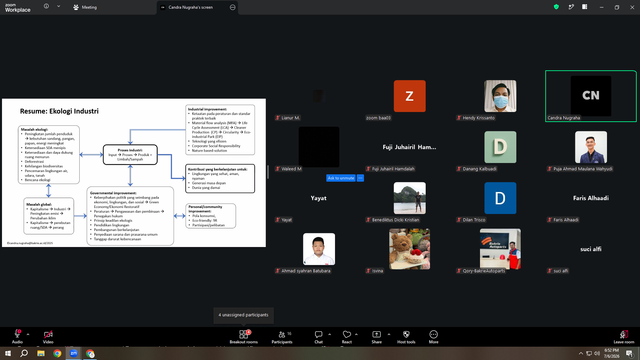Select Waleed M's black video tile
Image resolution: width=640 pixels, height=360 pixels.
coord(319,147)
